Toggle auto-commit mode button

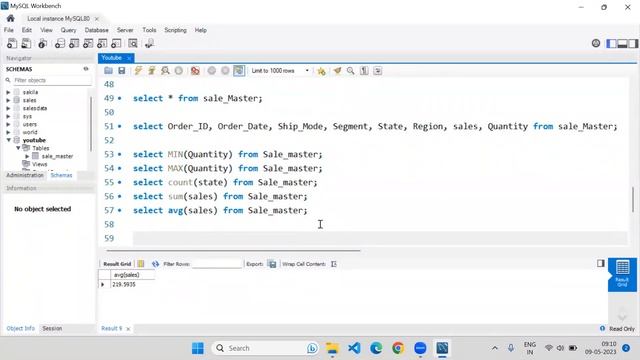239,71
